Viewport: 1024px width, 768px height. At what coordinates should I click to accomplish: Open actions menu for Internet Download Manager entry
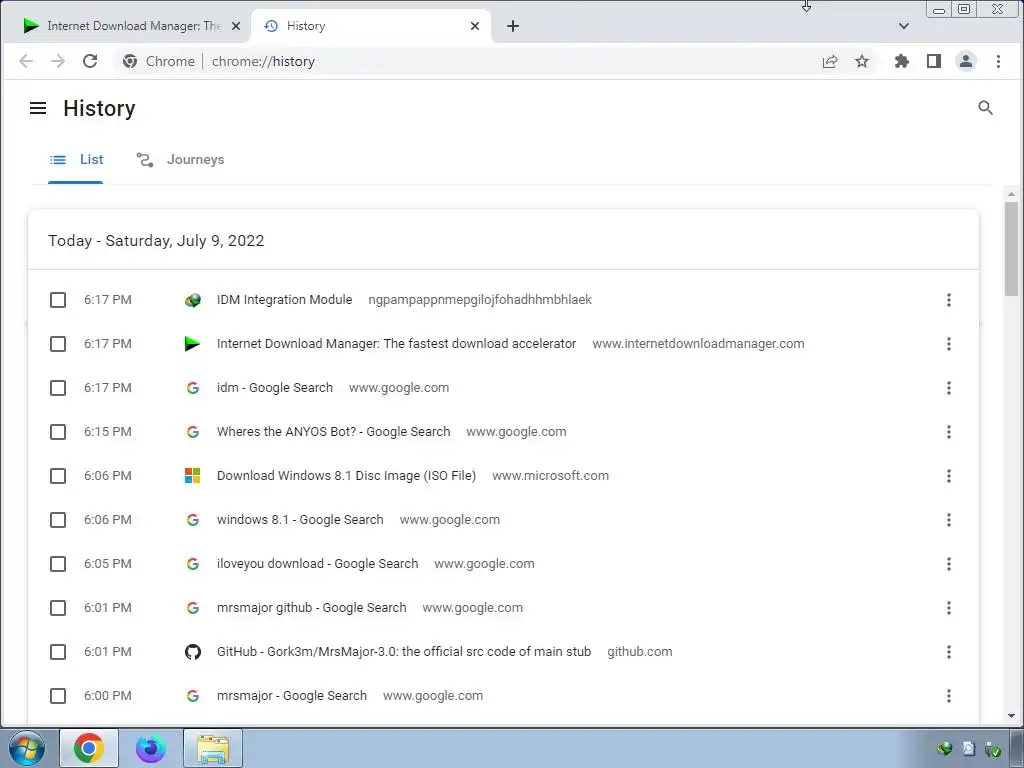[948, 344]
